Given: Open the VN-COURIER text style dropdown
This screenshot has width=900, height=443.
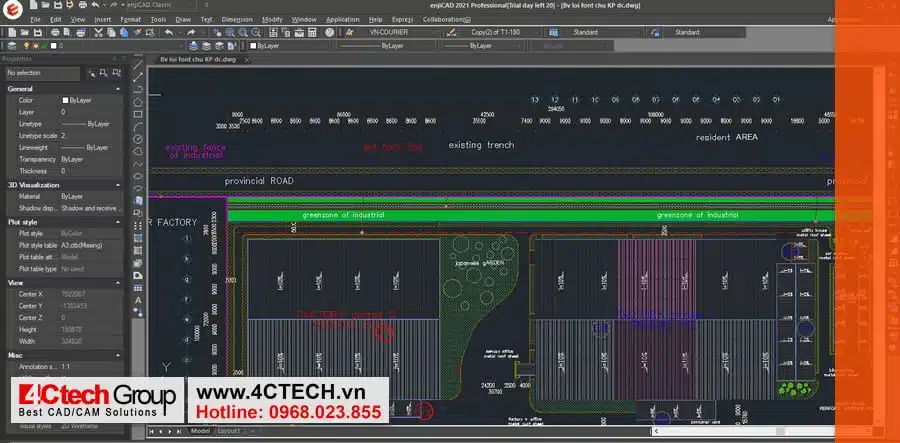Looking at the screenshot, I should coord(397,33).
